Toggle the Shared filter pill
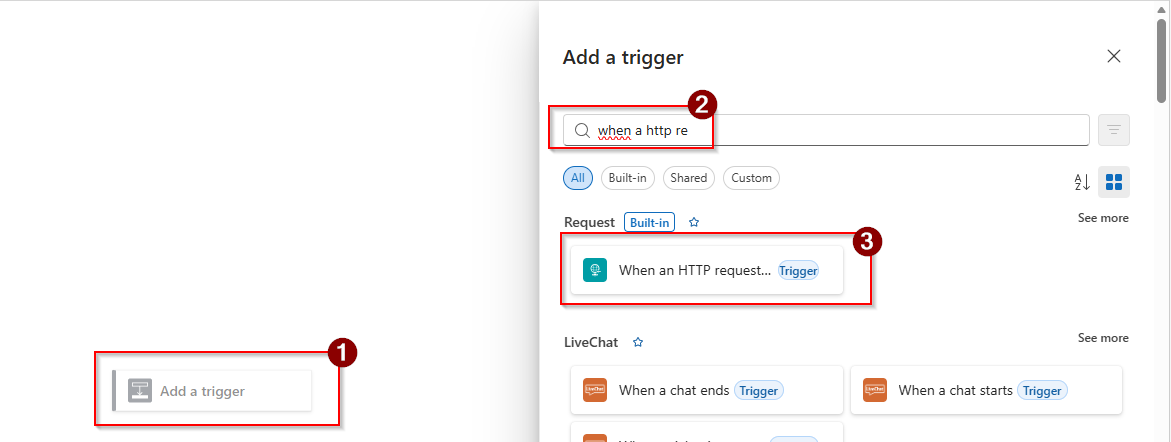 [688, 178]
